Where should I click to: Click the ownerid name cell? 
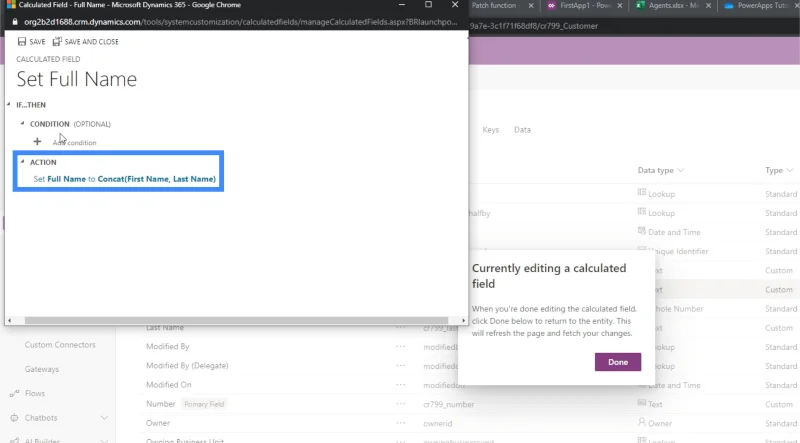pos(438,423)
